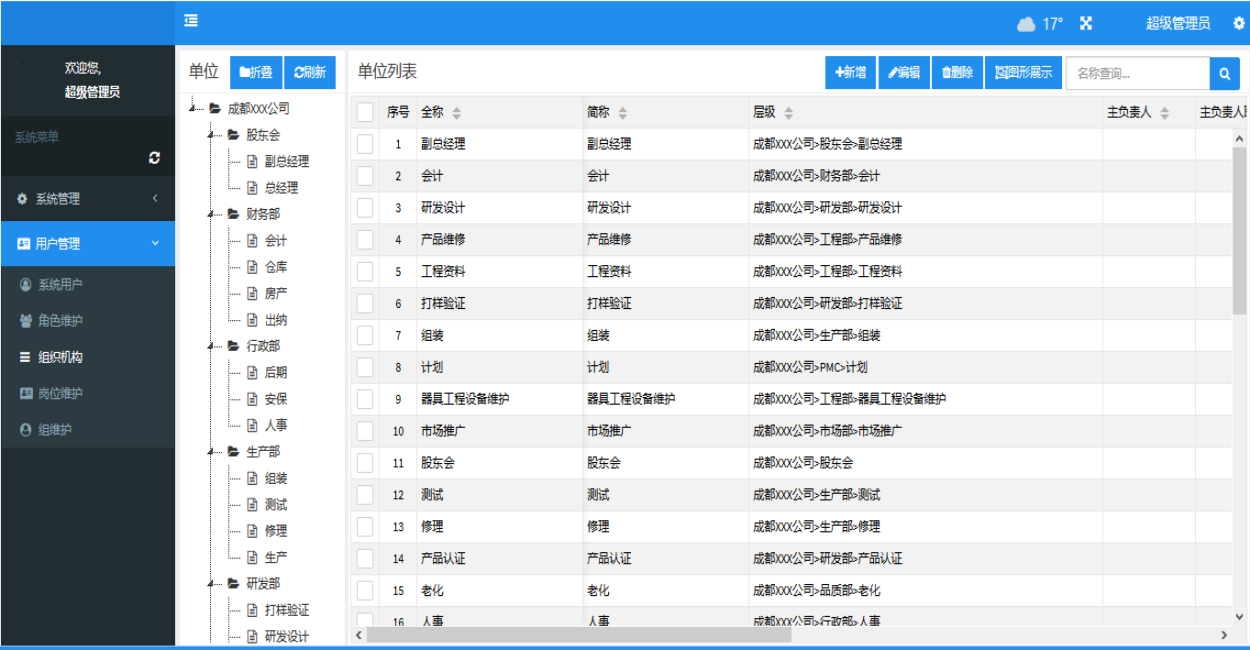1250x650 pixels.
Task: Click the file icon beside 安保
Action: (x=252, y=399)
